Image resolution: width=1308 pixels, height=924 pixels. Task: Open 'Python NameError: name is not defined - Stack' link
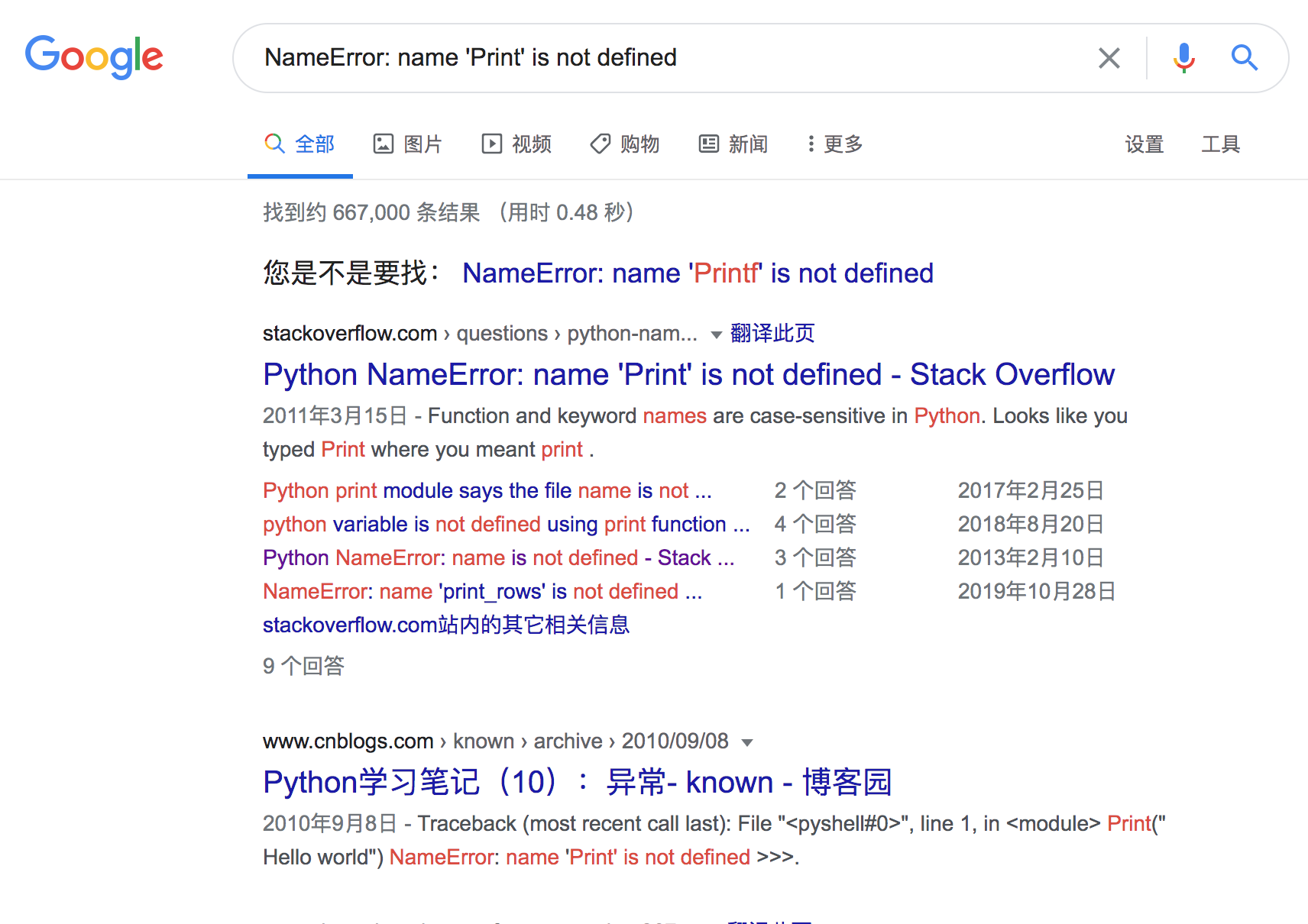498,557
